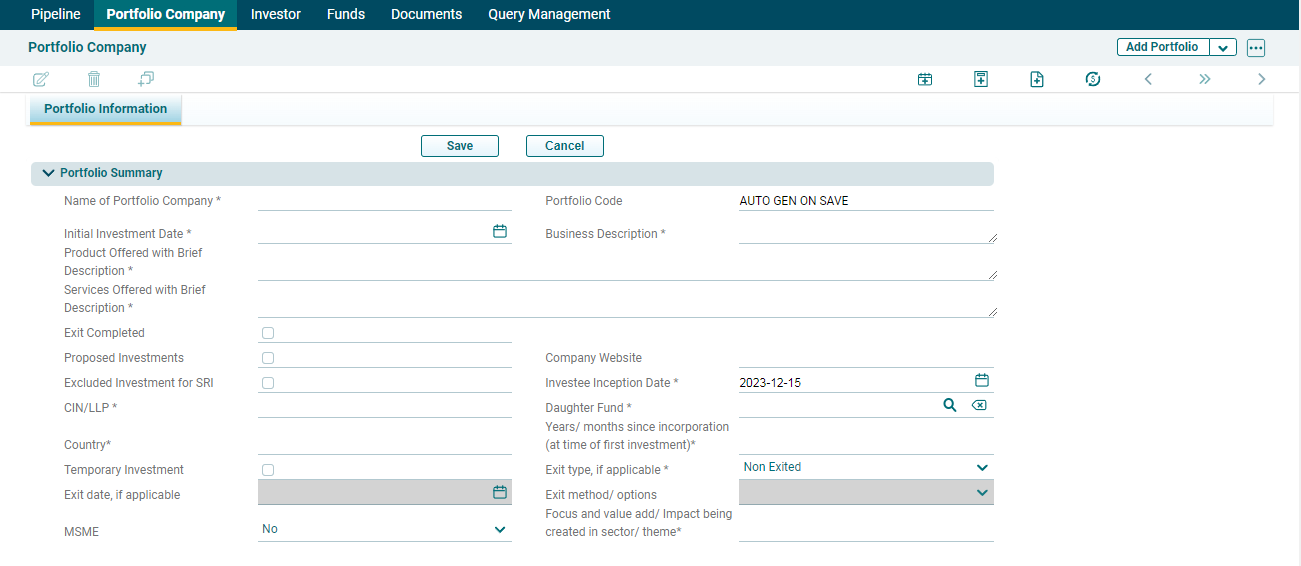Click the Name of Portfolio Company field
1301x566 pixels.
click(384, 201)
